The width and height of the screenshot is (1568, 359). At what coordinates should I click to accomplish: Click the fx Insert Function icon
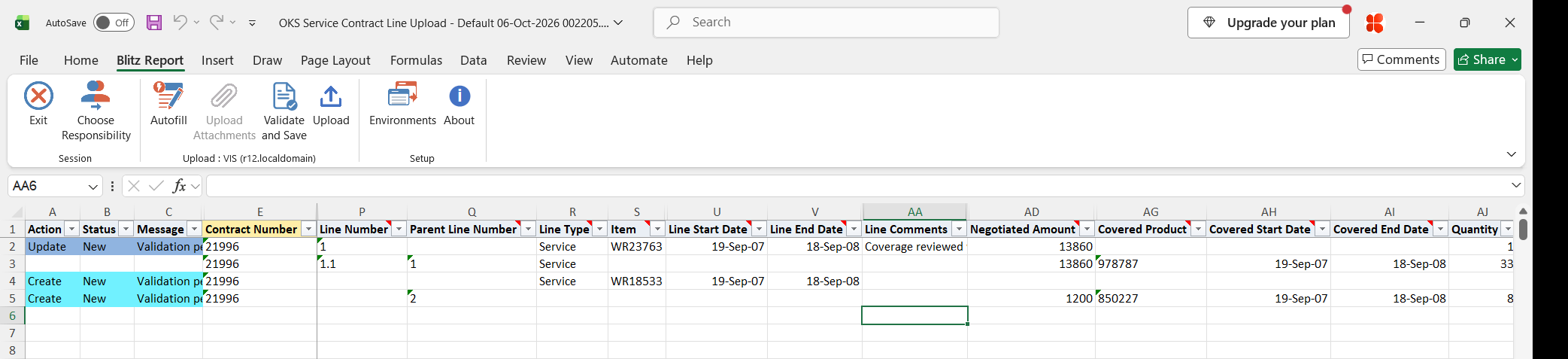(179, 186)
